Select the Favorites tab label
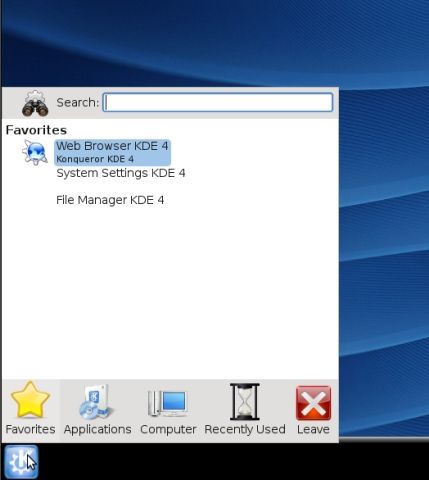This screenshot has height=480, width=429. coord(30,429)
